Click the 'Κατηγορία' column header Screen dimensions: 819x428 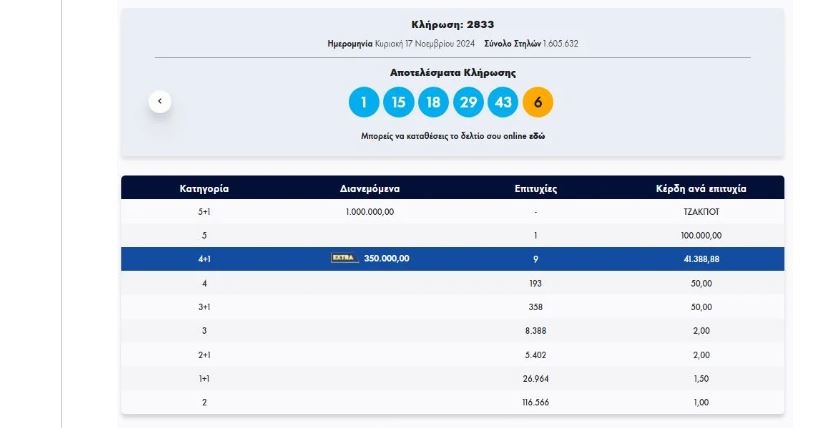[x=204, y=188]
